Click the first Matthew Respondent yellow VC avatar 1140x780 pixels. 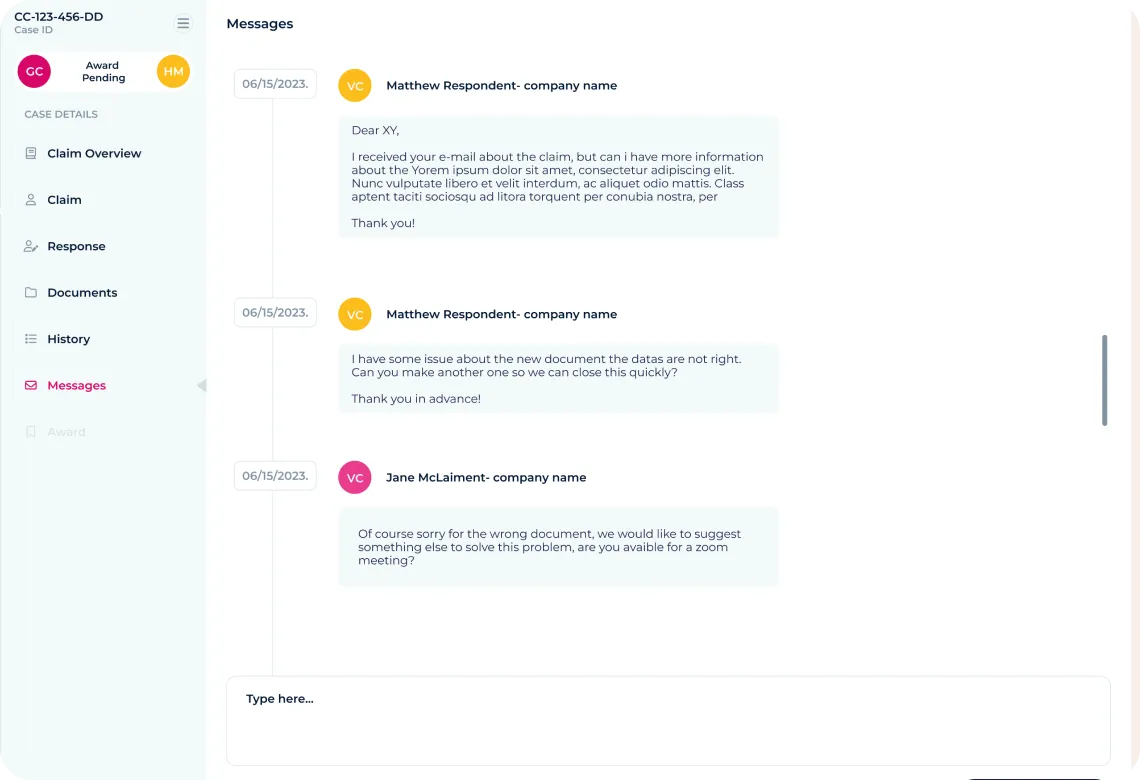pyautogui.click(x=355, y=86)
